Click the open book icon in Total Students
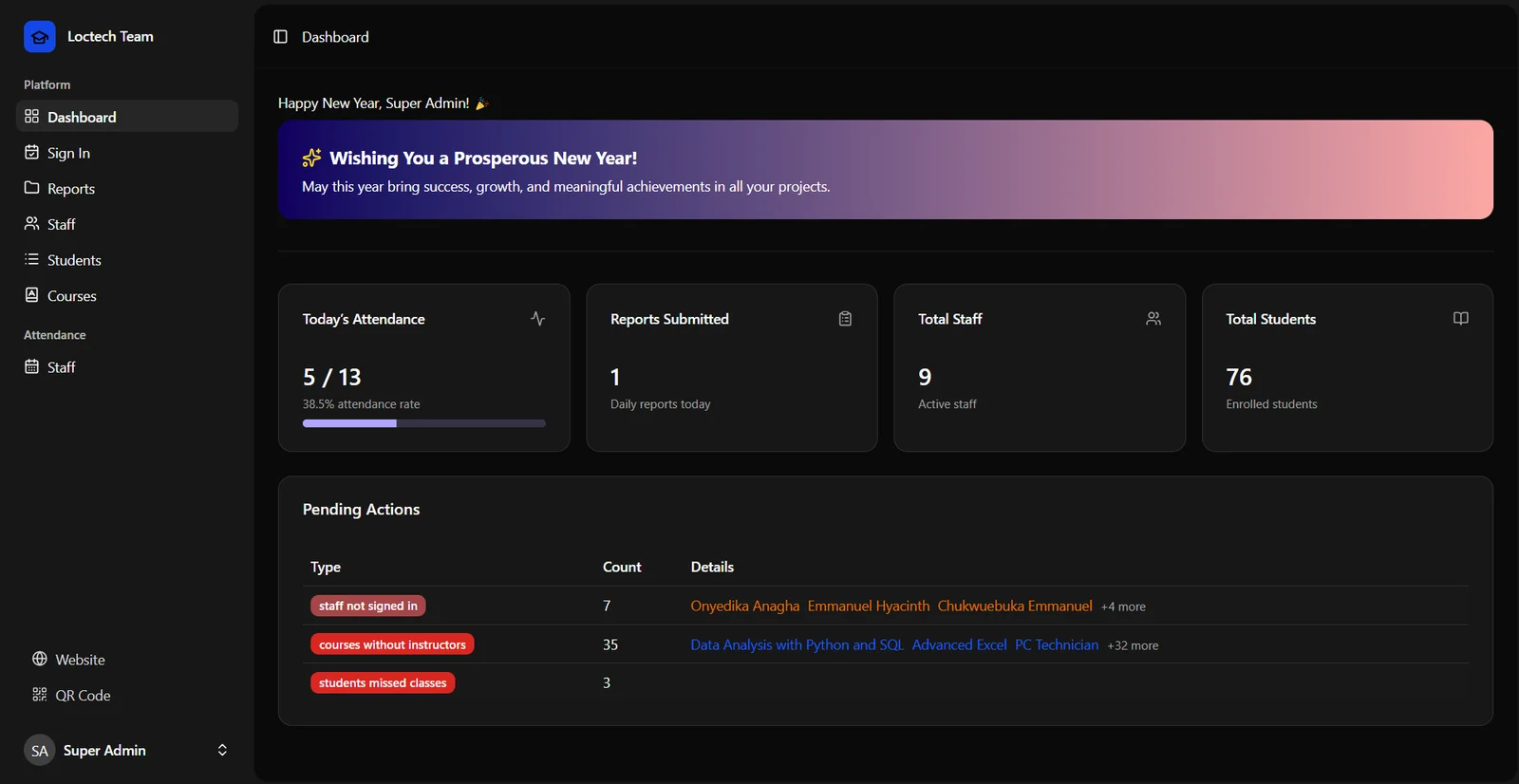 click(x=1461, y=319)
